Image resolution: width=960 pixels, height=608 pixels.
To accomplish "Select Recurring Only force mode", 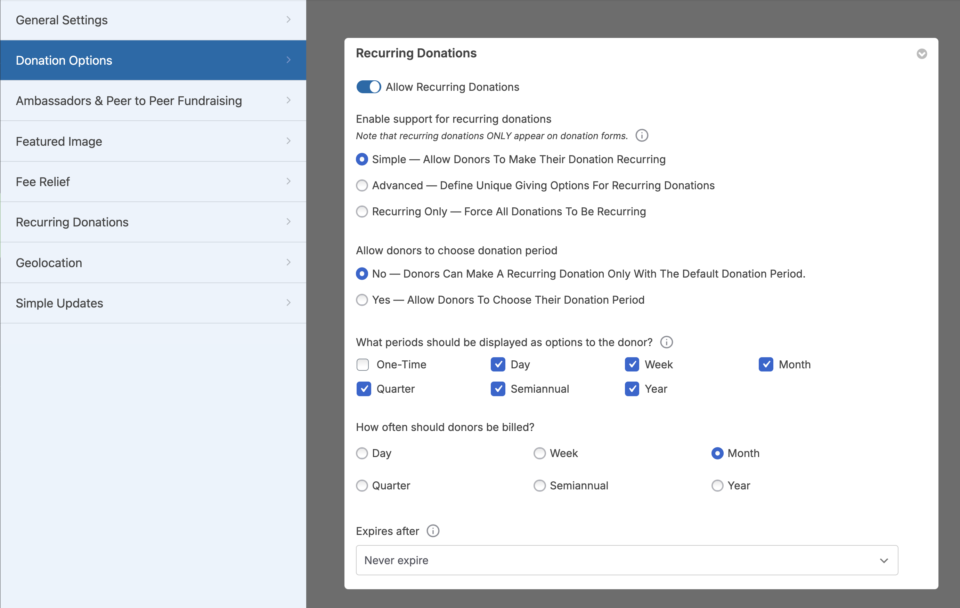I will coord(362,211).
